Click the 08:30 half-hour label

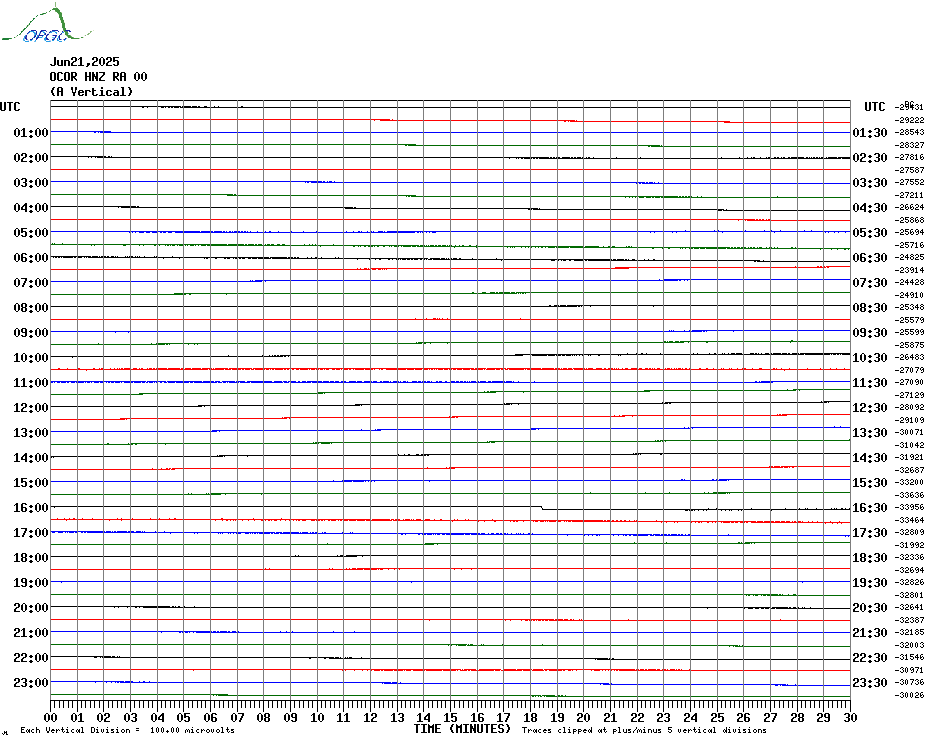pos(870,307)
